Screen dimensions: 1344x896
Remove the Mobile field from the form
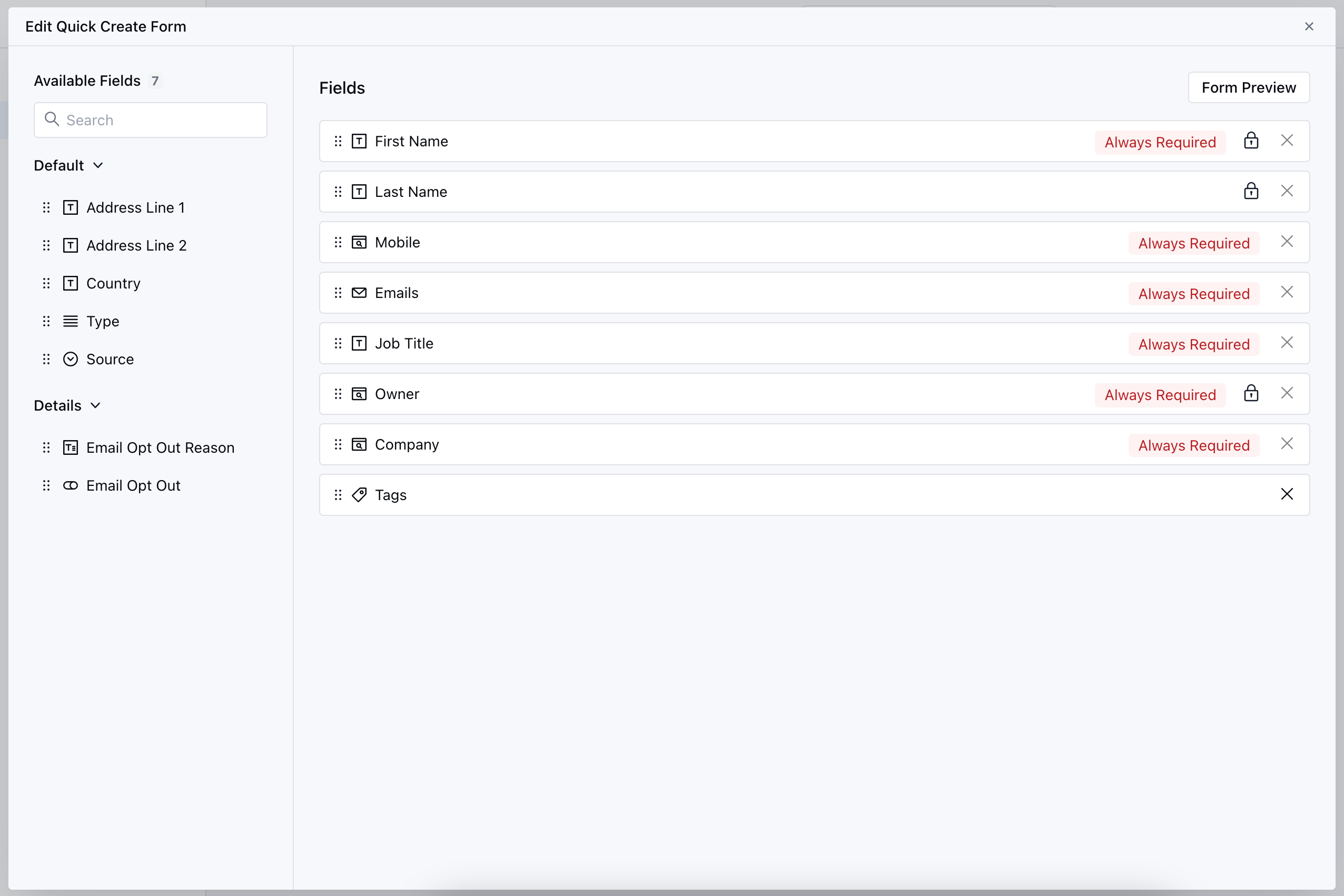pyautogui.click(x=1286, y=242)
